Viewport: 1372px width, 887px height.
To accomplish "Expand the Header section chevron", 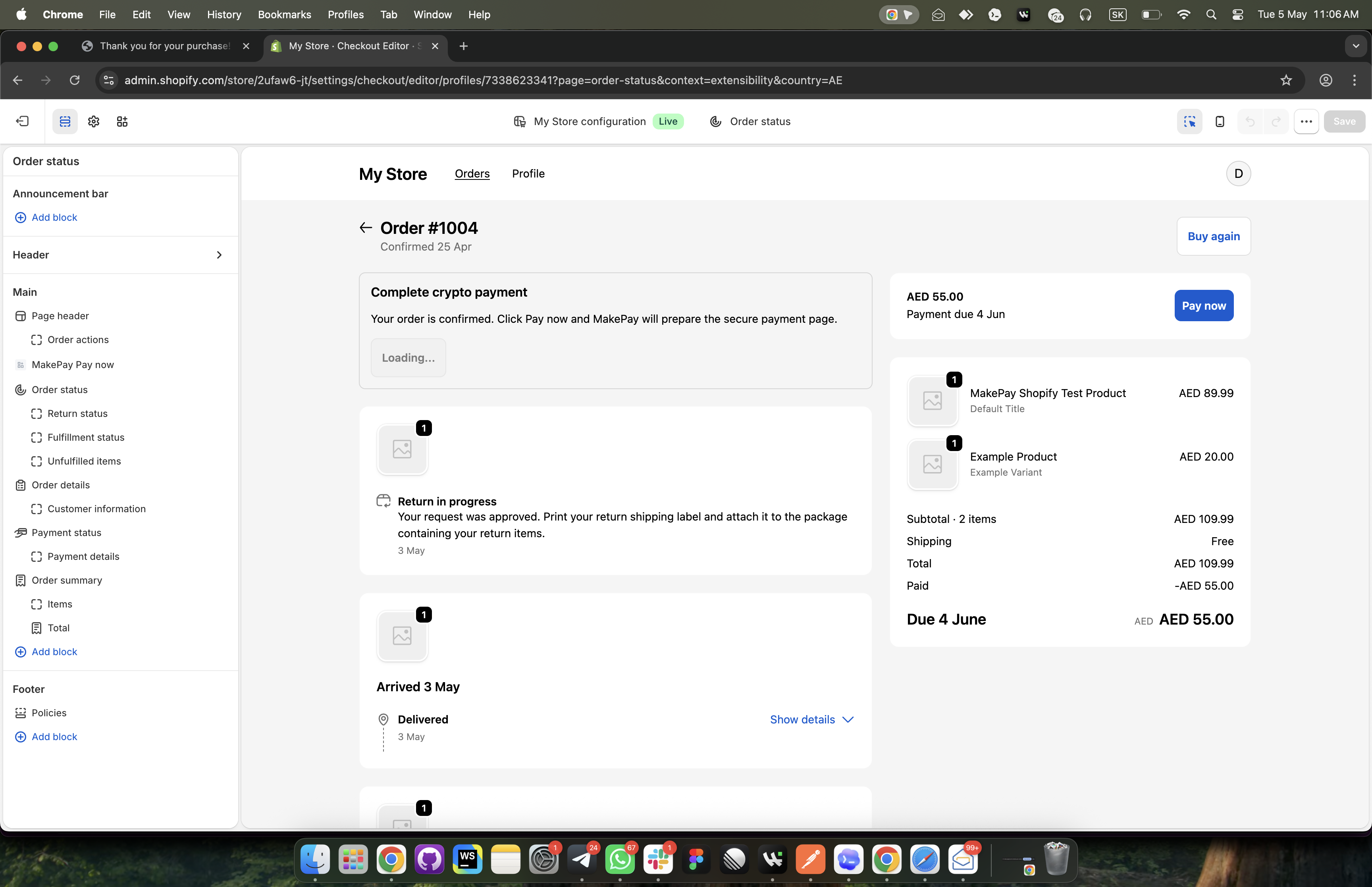I will click(219, 255).
